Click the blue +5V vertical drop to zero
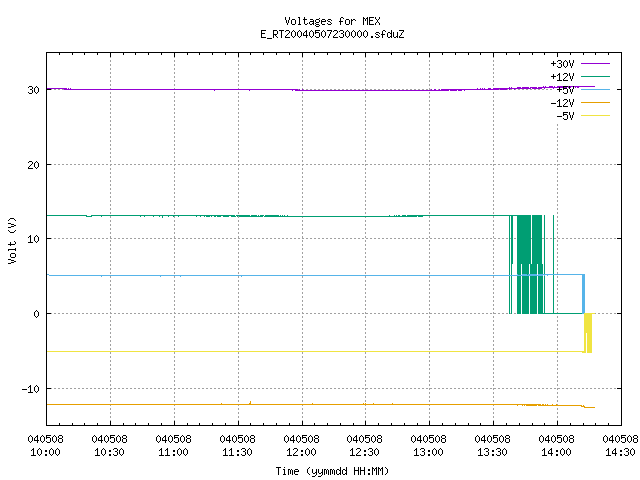This screenshot has width=640, height=480. point(584,294)
